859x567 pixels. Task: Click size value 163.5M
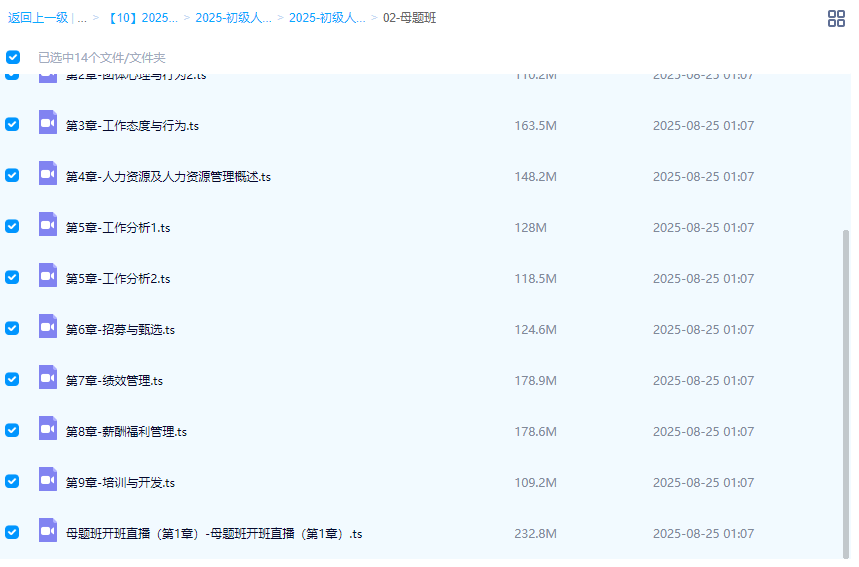point(535,125)
